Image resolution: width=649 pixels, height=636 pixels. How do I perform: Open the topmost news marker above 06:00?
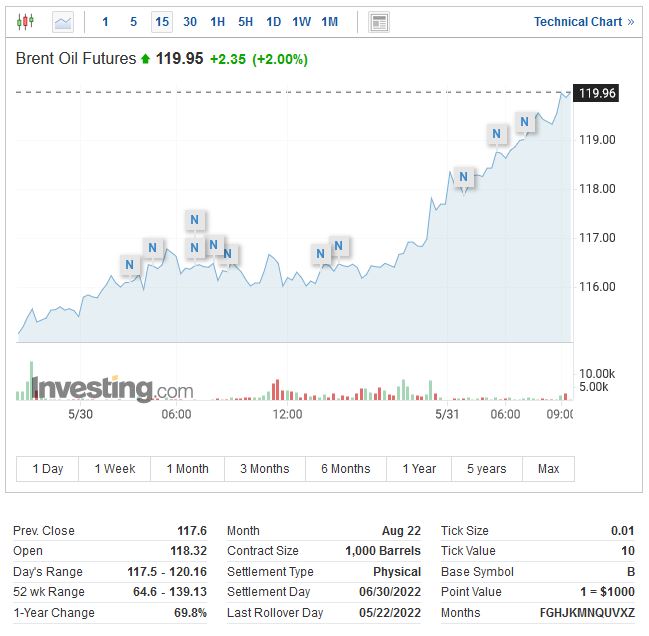(x=195, y=219)
